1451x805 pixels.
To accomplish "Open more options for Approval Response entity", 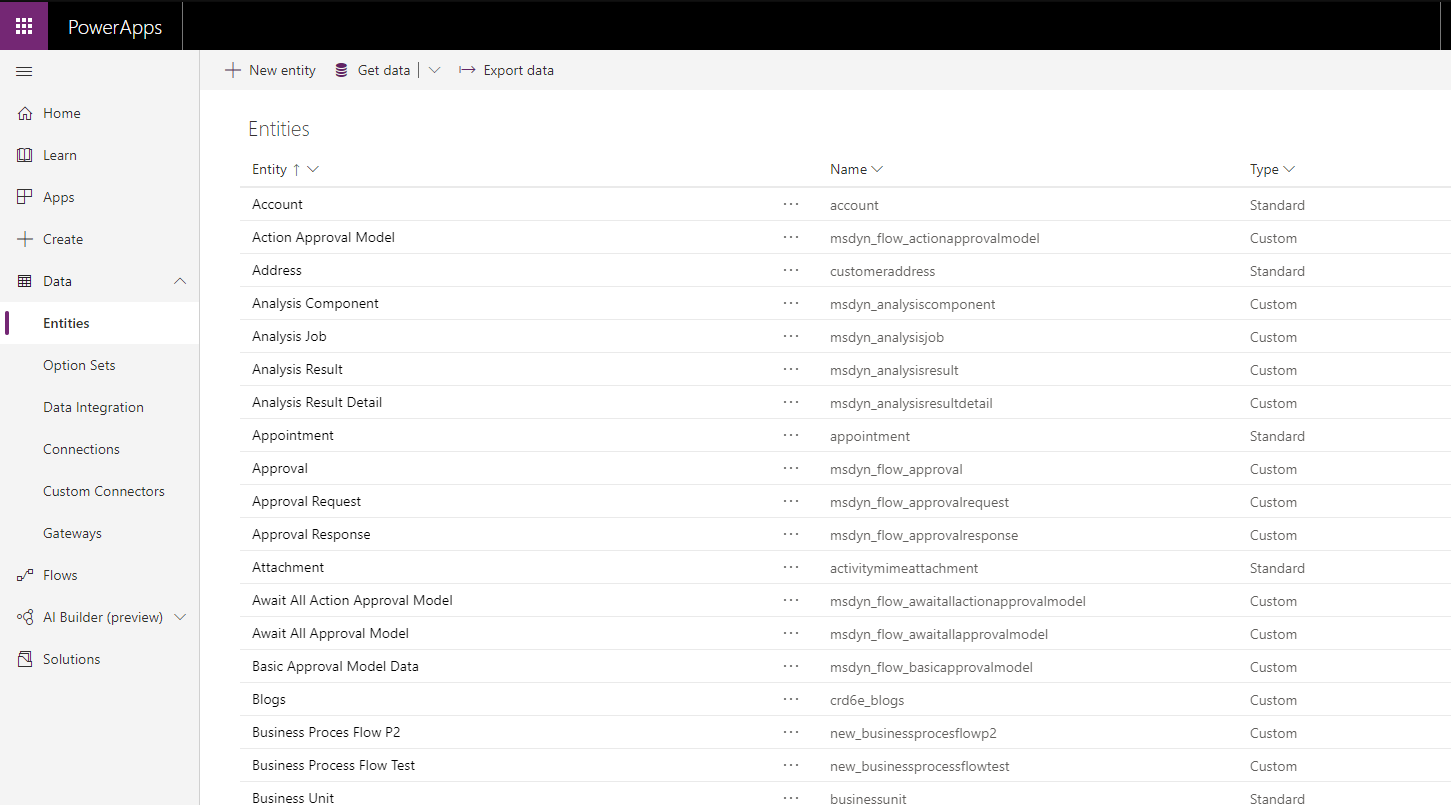I will click(791, 534).
